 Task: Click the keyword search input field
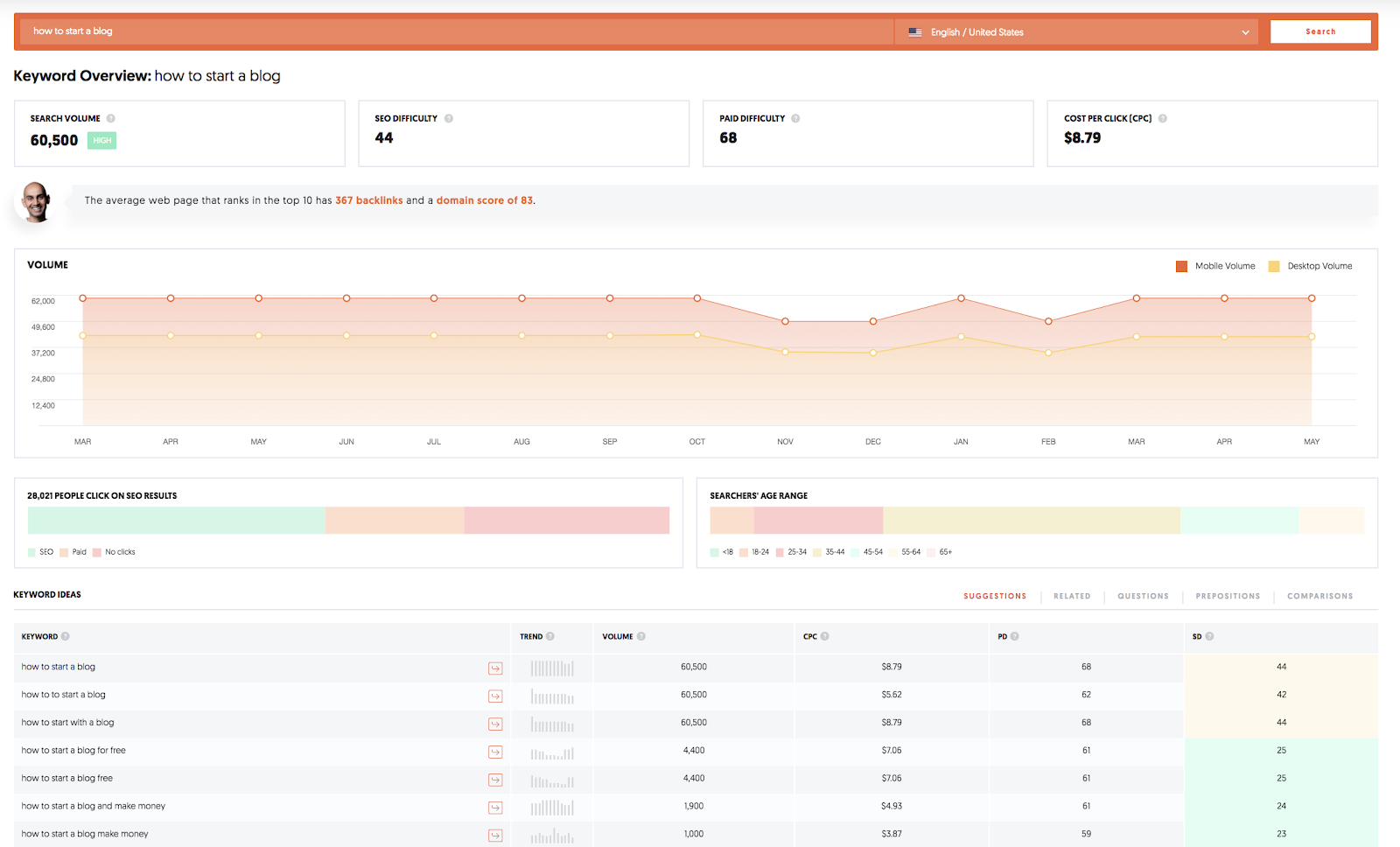(455, 31)
